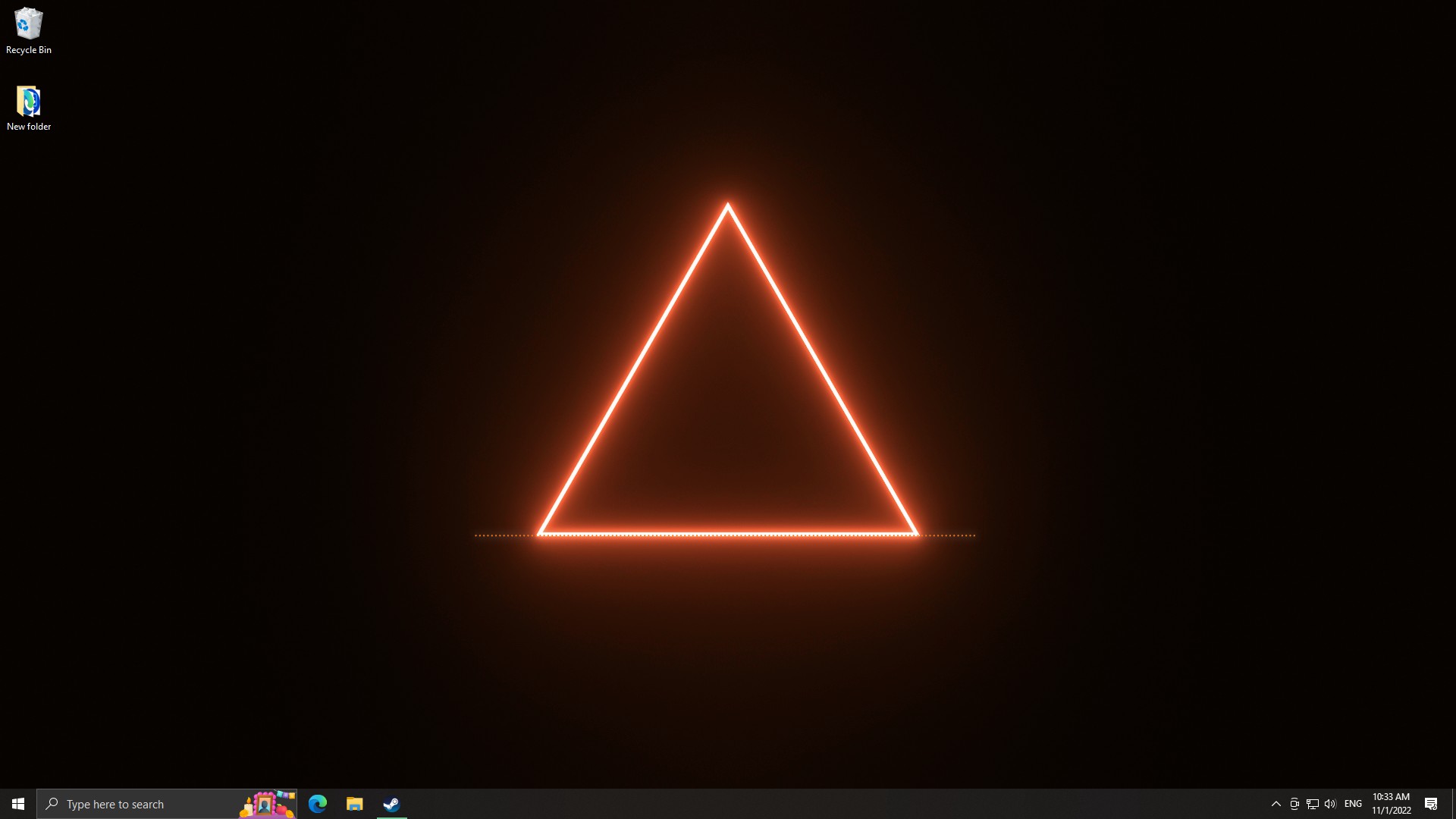This screenshot has height=819, width=1456.
Task: Click the New folder label text
Action: pos(29,127)
